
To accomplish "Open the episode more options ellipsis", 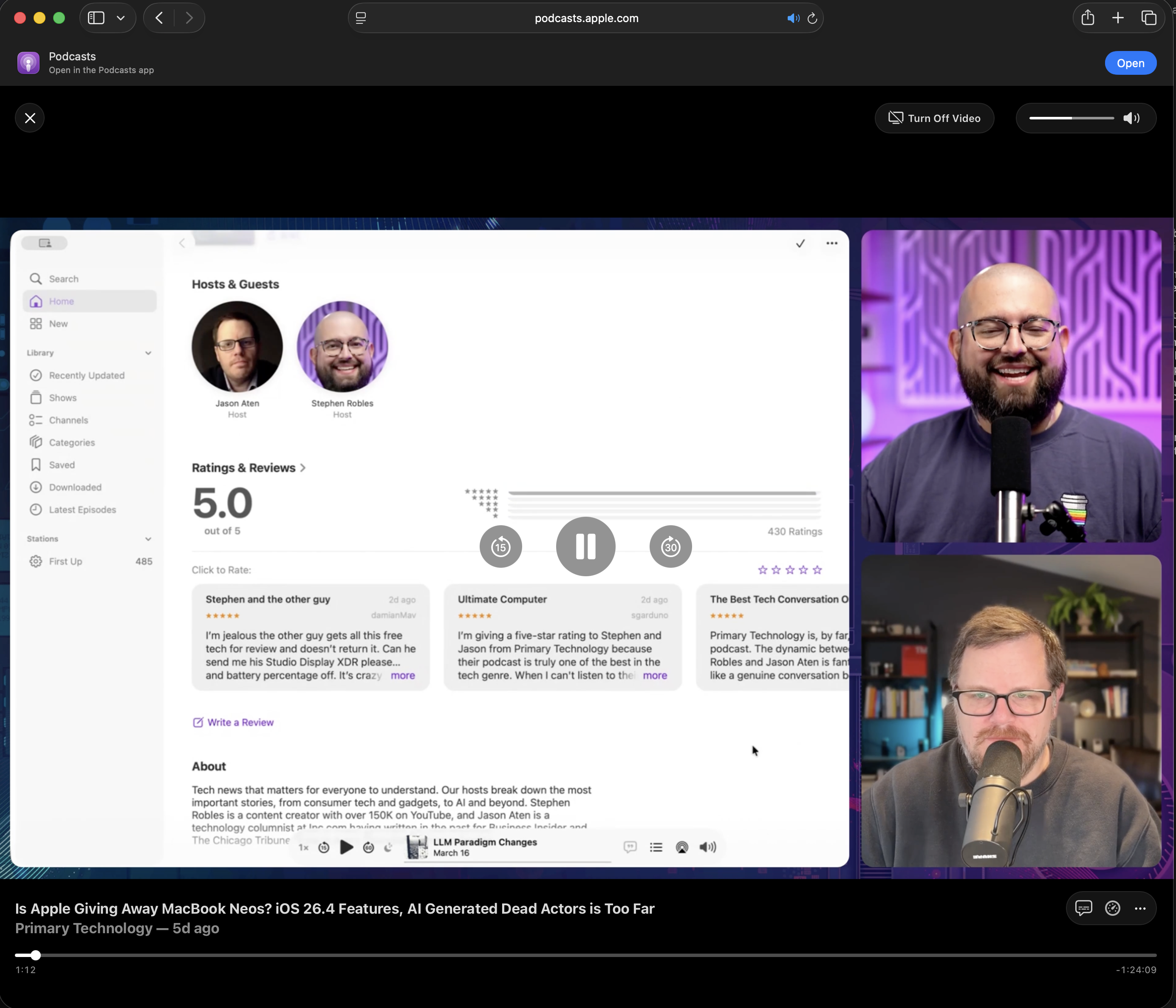I will [x=1140, y=908].
